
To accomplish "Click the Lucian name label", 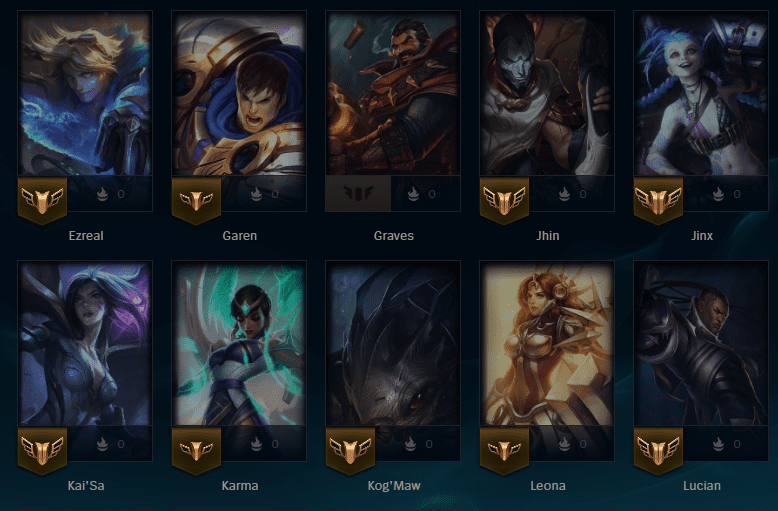I will pyautogui.click(x=702, y=486).
